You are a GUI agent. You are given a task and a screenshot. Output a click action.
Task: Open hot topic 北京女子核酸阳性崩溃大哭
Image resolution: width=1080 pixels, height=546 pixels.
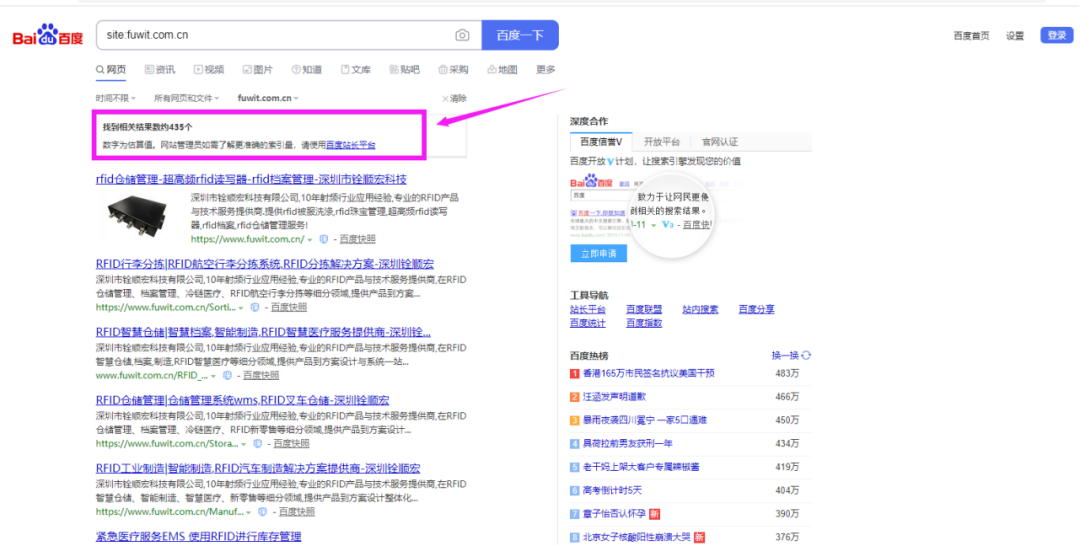click(x=636, y=537)
